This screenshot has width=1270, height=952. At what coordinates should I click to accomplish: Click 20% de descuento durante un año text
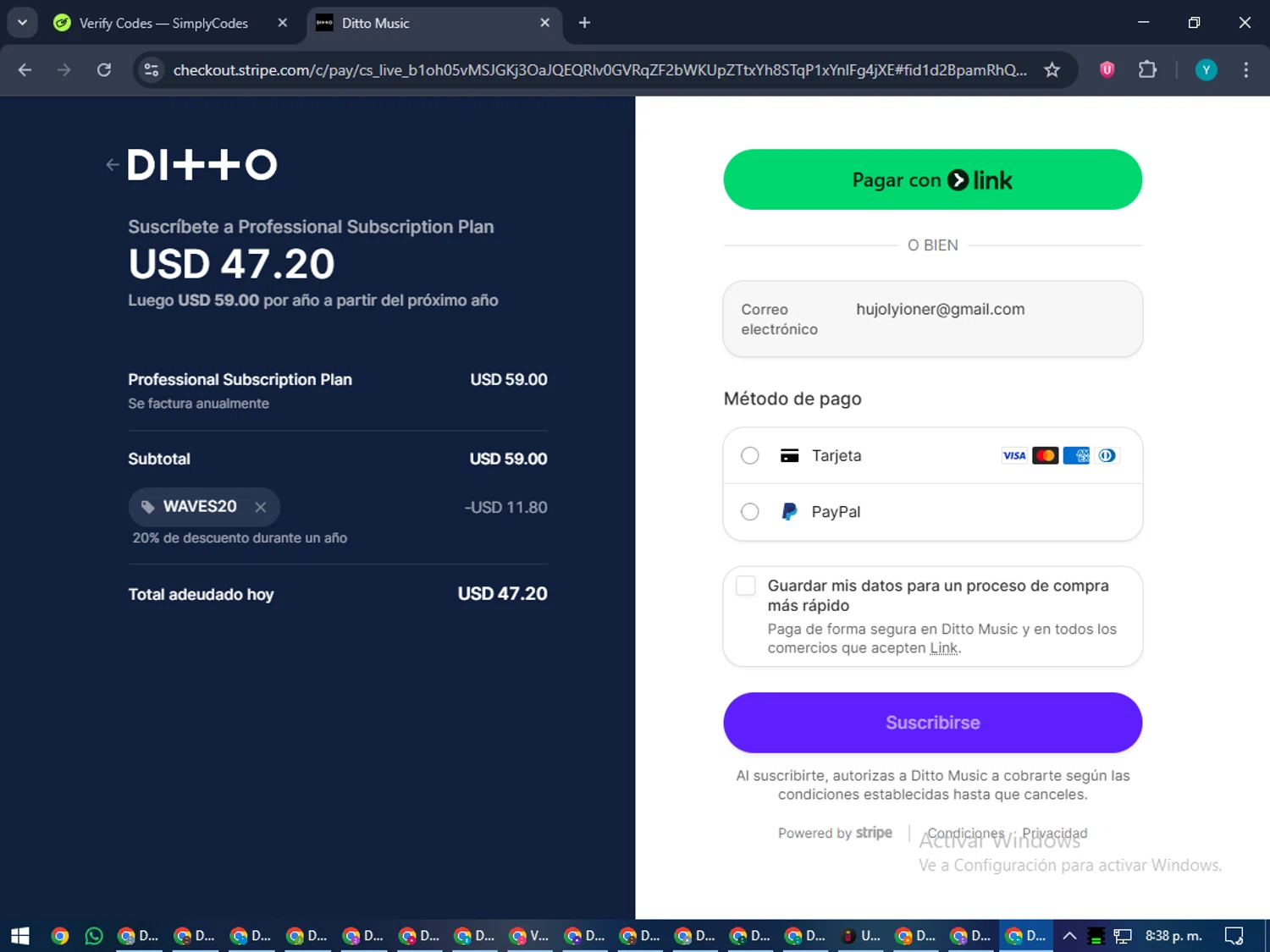pos(240,538)
